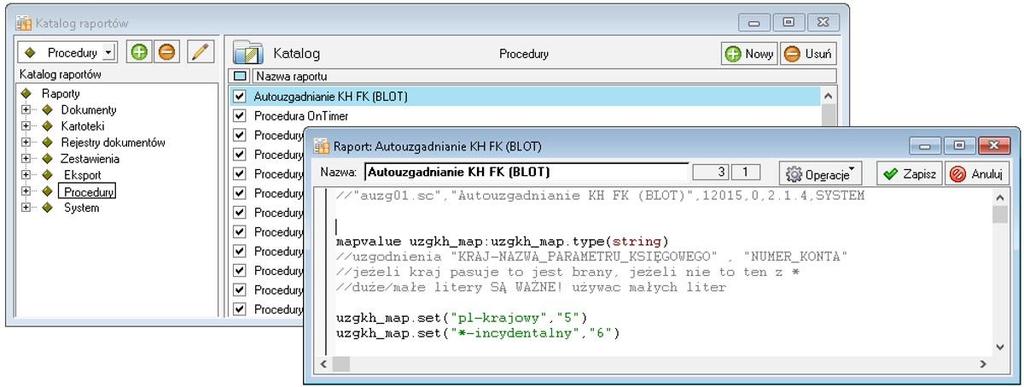Image resolution: width=1024 pixels, height=387 pixels.
Task: Select the Kartoteki tree item
Action: click(82, 126)
